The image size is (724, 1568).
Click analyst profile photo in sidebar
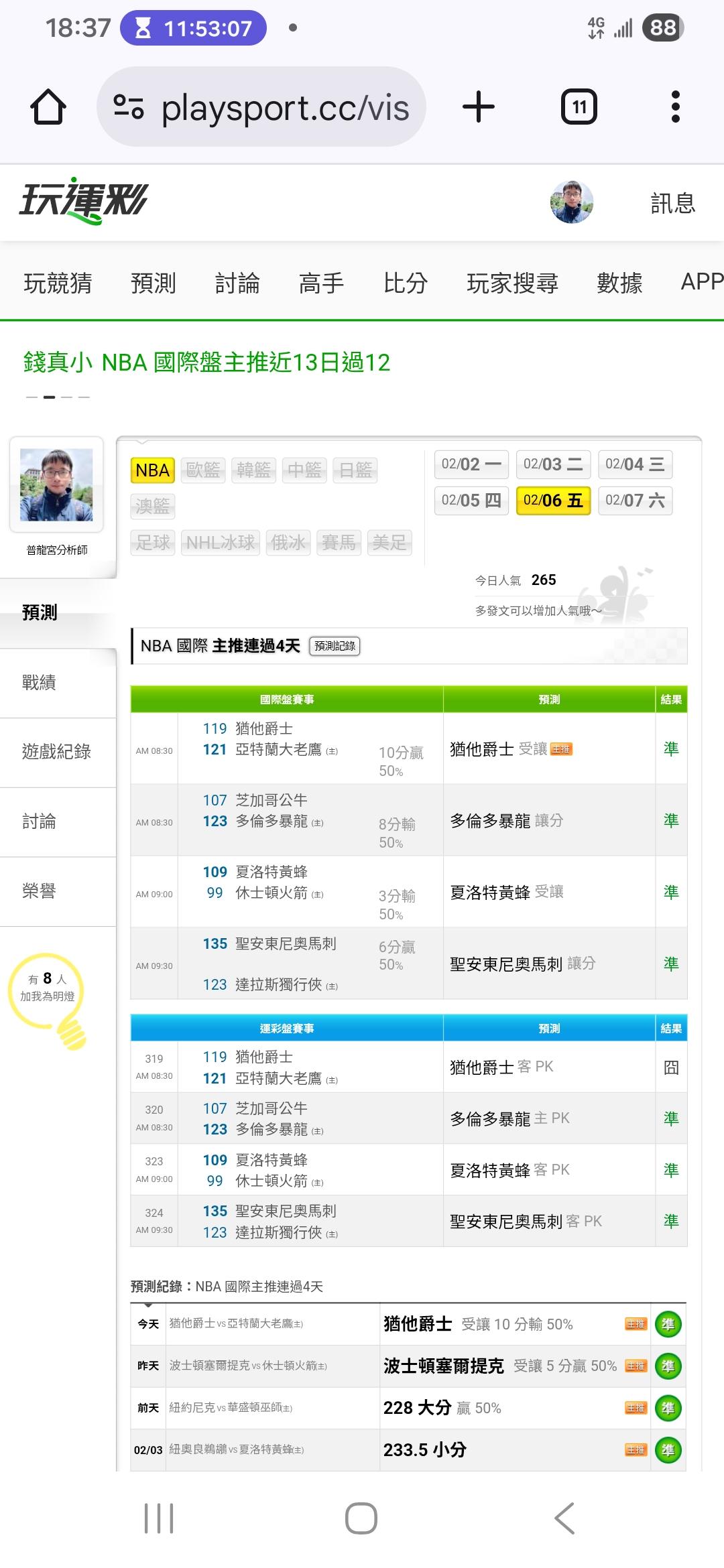[56, 484]
